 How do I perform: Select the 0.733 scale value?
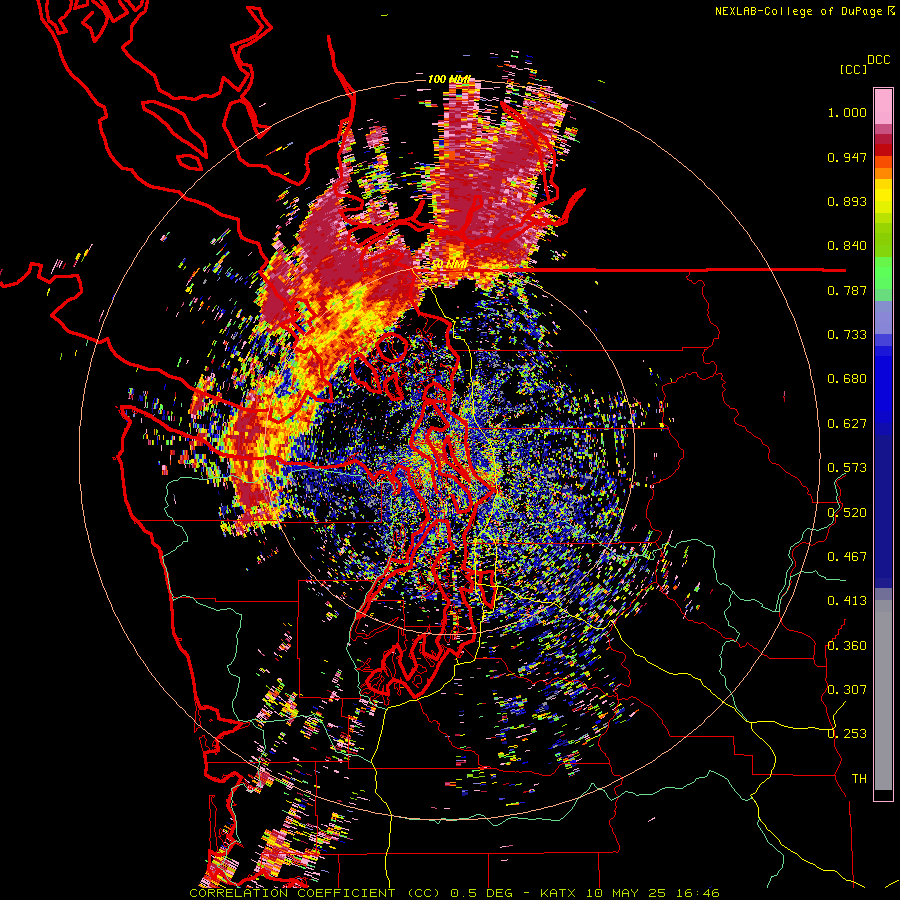tap(847, 335)
